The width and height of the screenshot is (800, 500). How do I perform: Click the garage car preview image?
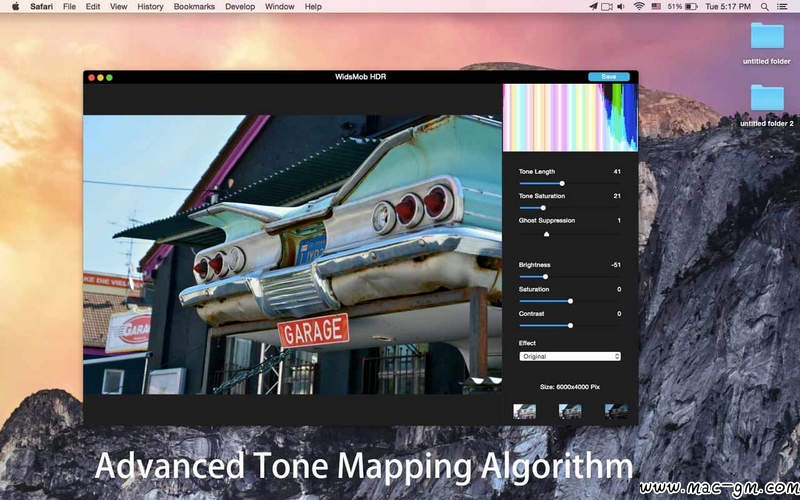click(292, 255)
